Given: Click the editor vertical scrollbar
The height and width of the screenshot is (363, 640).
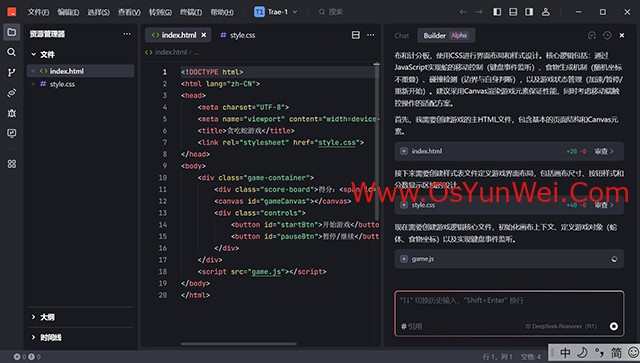Looking at the screenshot, I should (376, 143).
